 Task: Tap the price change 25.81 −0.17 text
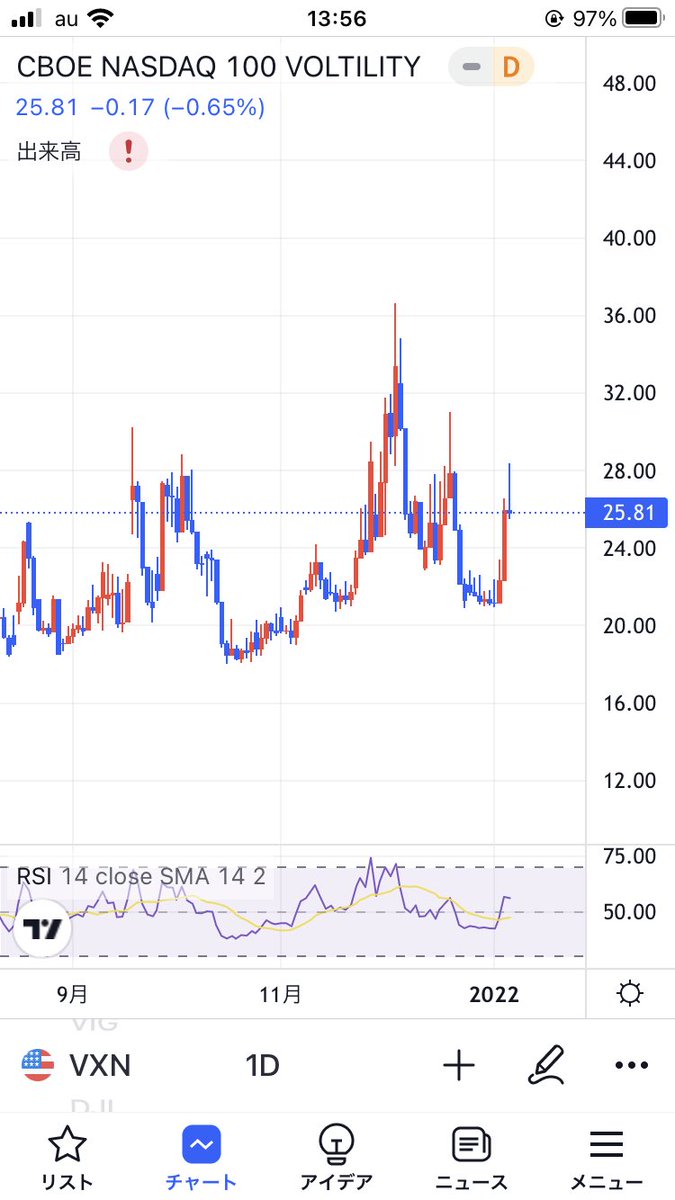click(x=141, y=107)
